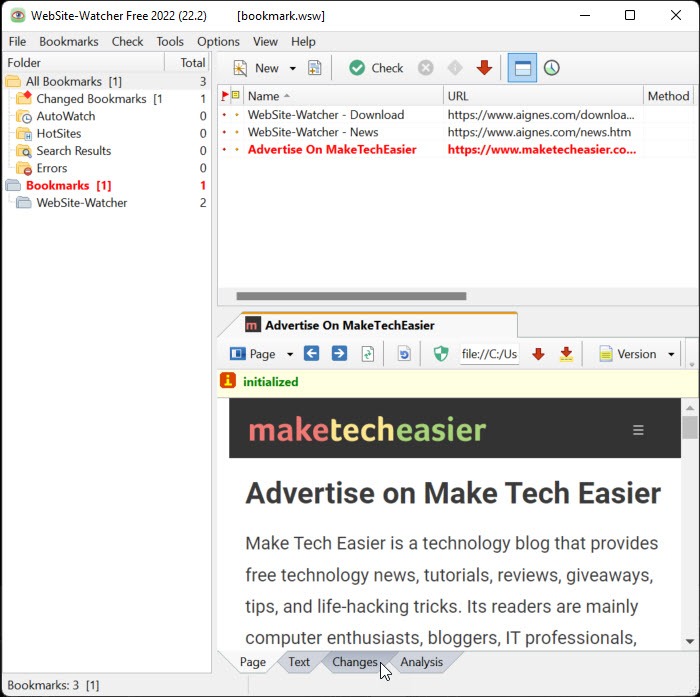Click the maketecheasier logo
This screenshot has height=697, width=700.
click(367, 430)
